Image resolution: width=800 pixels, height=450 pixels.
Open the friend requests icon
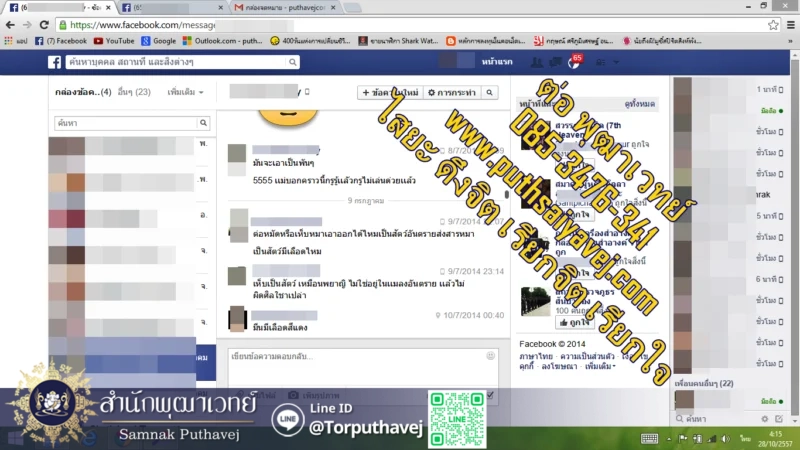click(x=537, y=62)
